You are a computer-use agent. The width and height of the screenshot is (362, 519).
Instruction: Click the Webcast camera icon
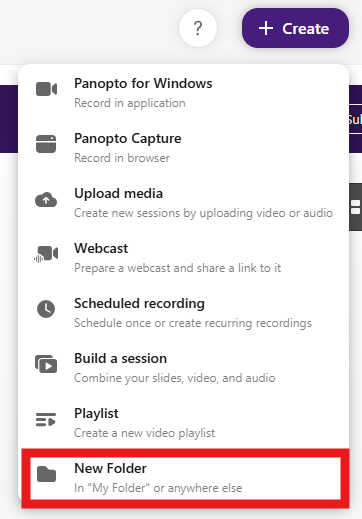pos(46,254)
